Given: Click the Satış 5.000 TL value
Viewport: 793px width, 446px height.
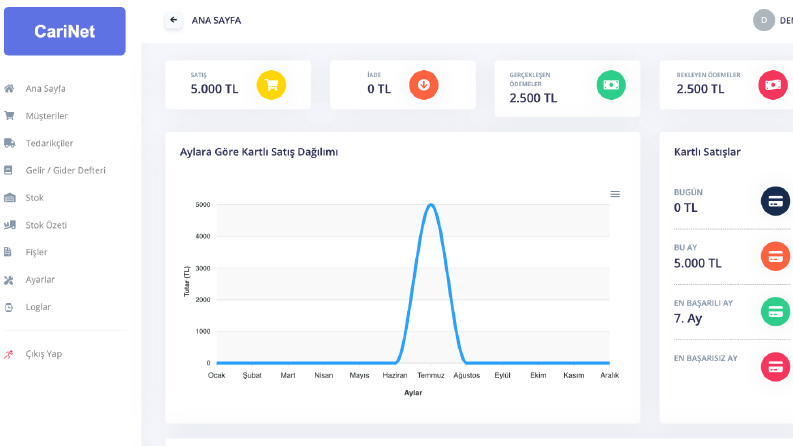Looking at the screenshot, I should pyautogui.click(x=214, y=89).
